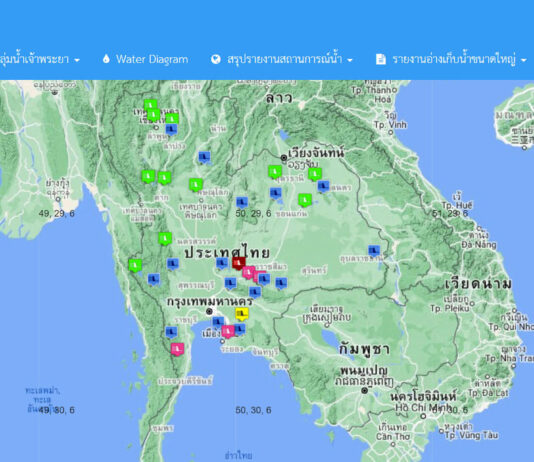
Task: Select the northernmost green marker above เชียงใหม่
Action: click(150, 105)
